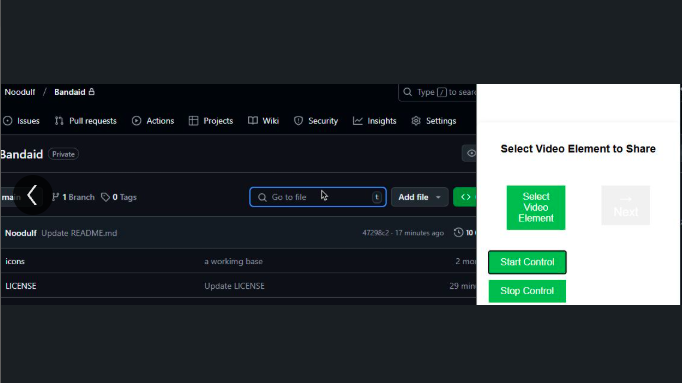Open repository Settings tab
The image size is (682, 383).
point(434,121)
